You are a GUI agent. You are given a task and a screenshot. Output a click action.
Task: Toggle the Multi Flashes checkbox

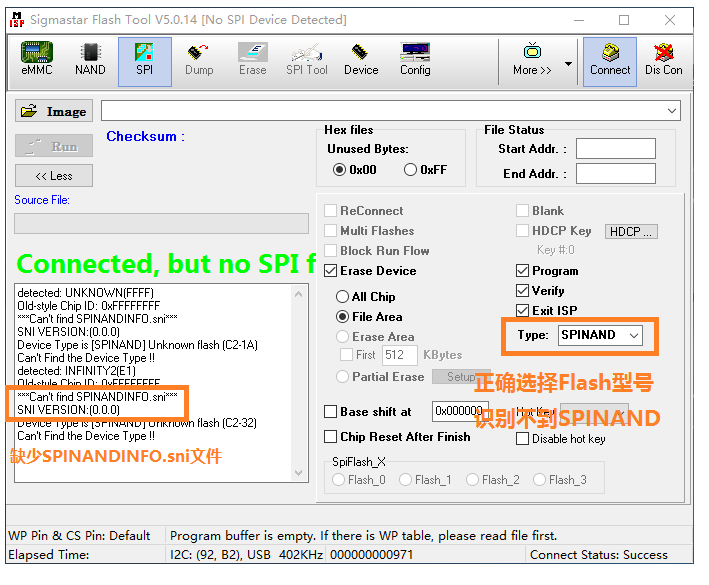pyautogui.click(x=331, y=231)
